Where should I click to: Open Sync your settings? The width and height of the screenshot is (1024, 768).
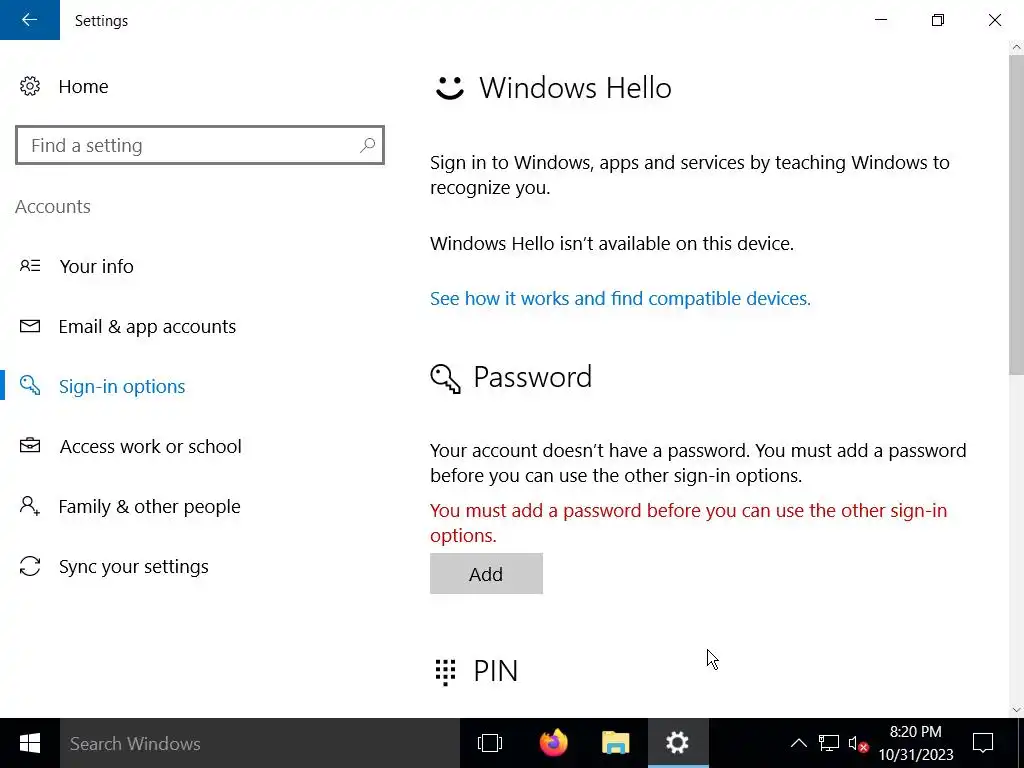[134, 566]
